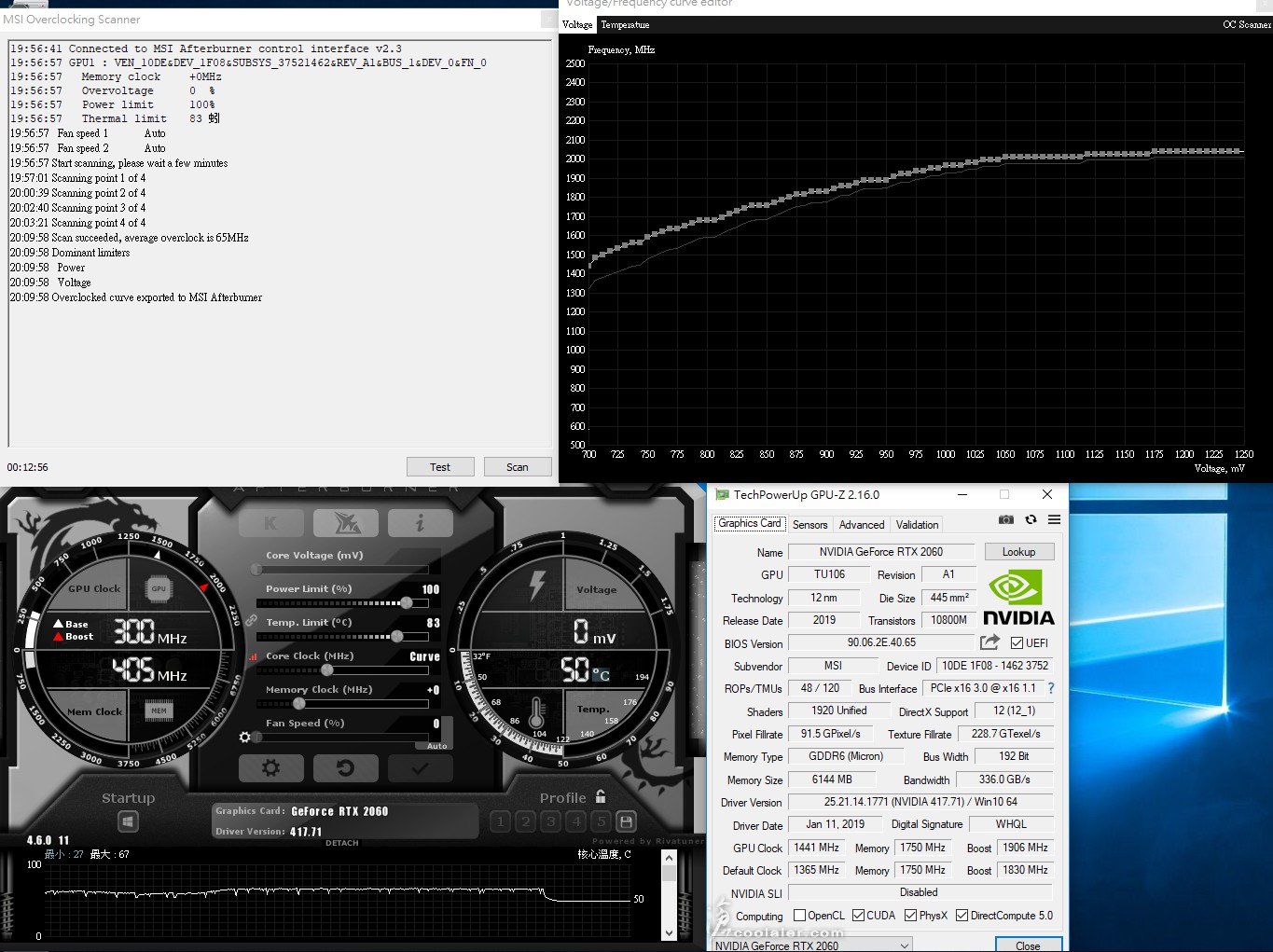Click Bus Interface question mark icon
1273x952 pixels.
pos(1051,688)
